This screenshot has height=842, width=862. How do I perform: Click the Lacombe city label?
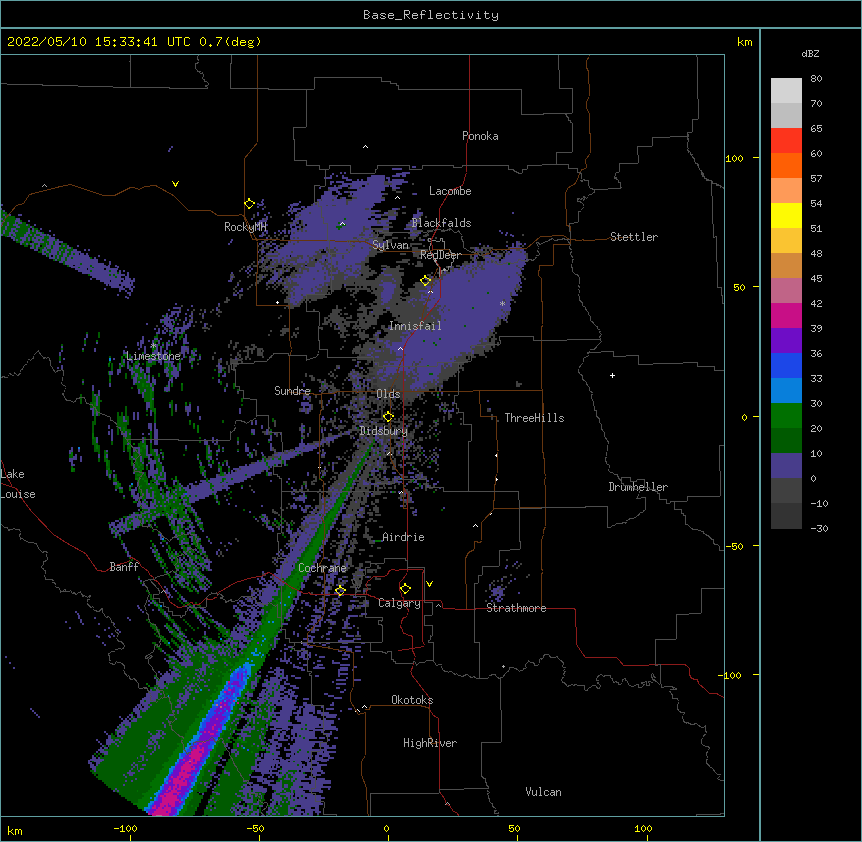[x=450, y=191]
